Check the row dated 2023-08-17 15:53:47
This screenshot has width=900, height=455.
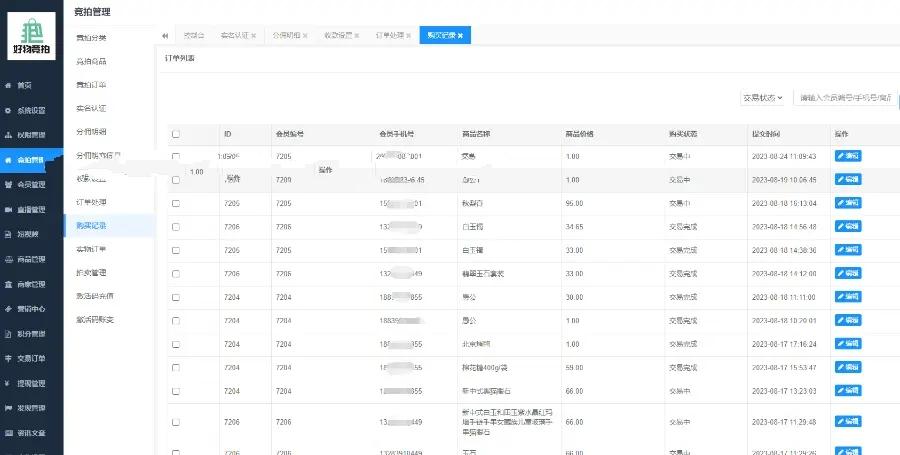(x=176, y=368)
